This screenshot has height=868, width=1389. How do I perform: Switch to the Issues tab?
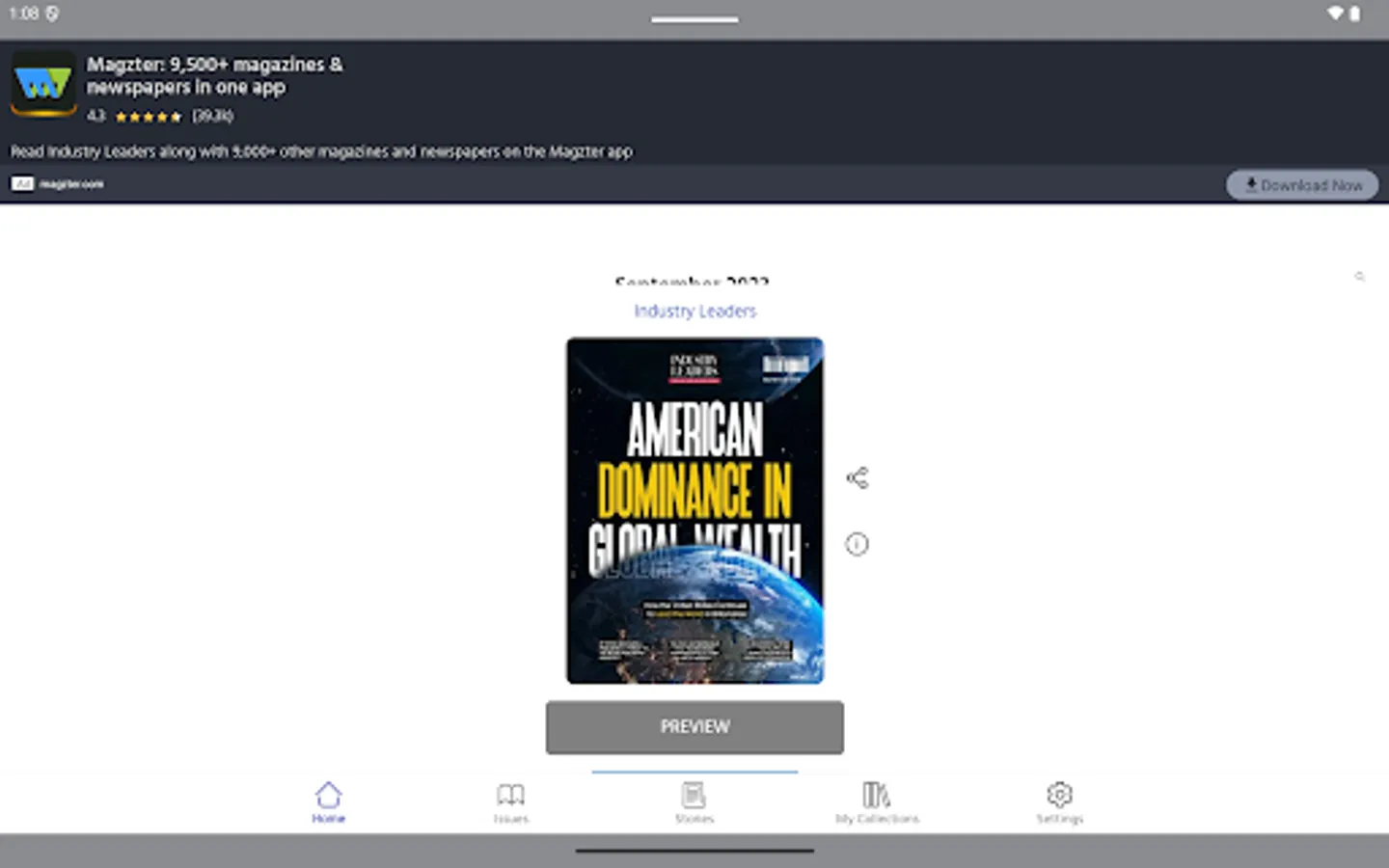[x=511, y=802]
